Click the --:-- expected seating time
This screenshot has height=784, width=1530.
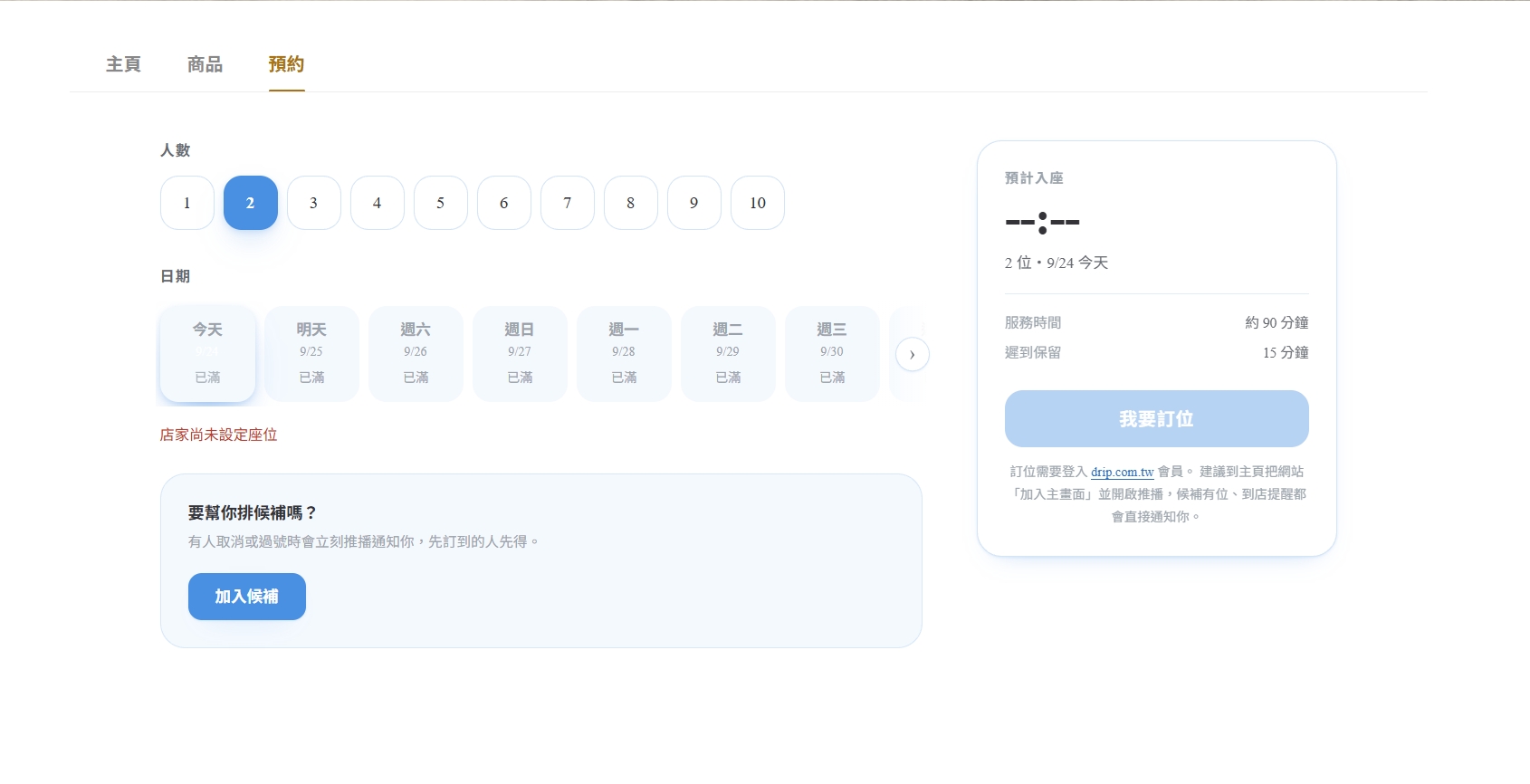coord(1043,222)
